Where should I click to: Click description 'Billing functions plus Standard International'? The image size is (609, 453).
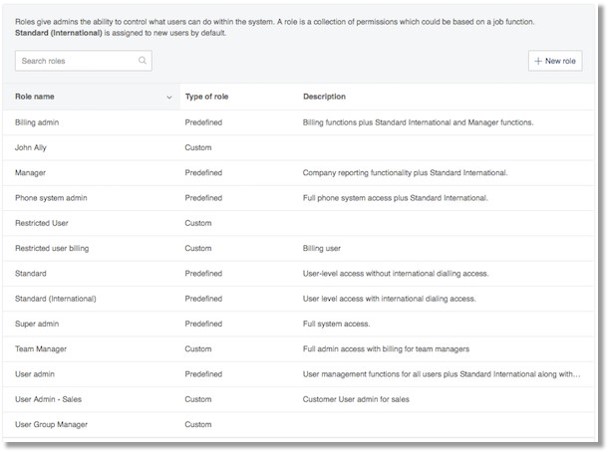click(x=418, y=122)
